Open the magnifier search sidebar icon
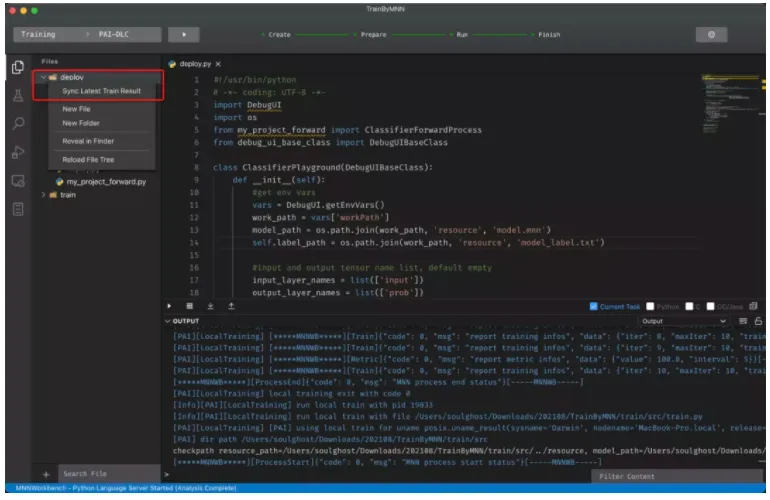Screen dimensions: 770x500 pyautogui.click(x=18, y=123)
